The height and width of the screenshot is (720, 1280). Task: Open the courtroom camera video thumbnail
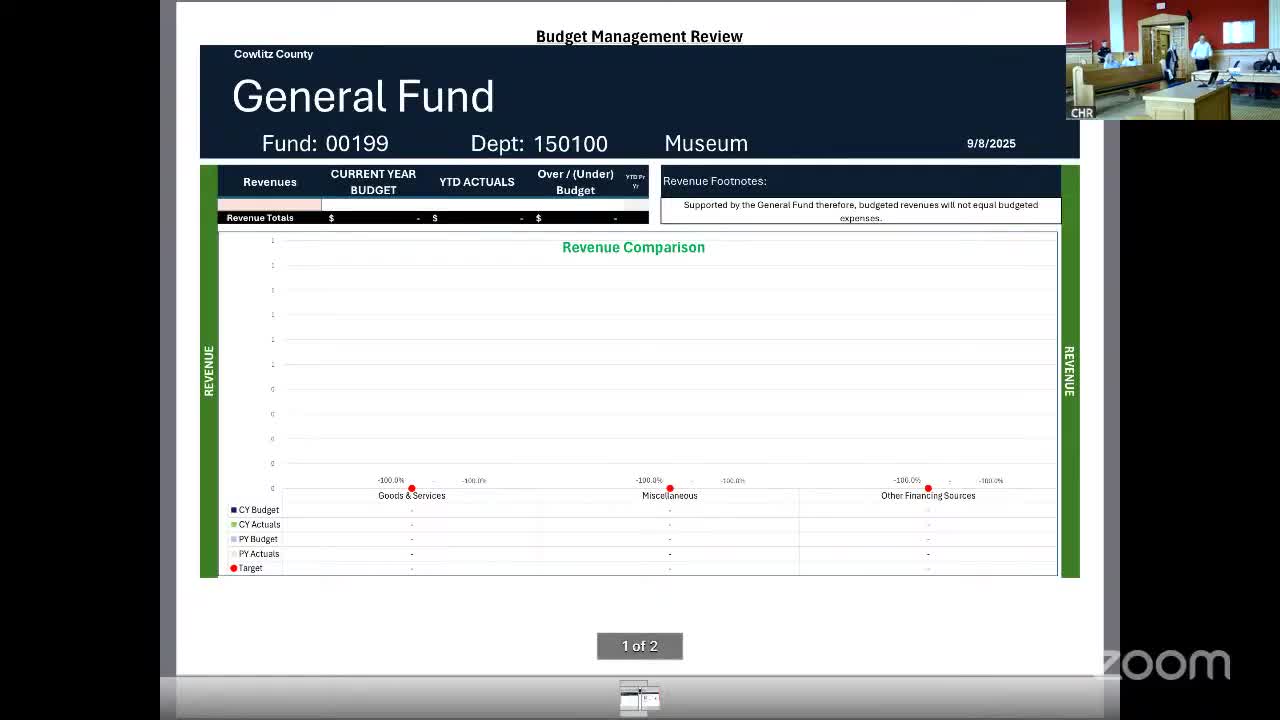1173,60
